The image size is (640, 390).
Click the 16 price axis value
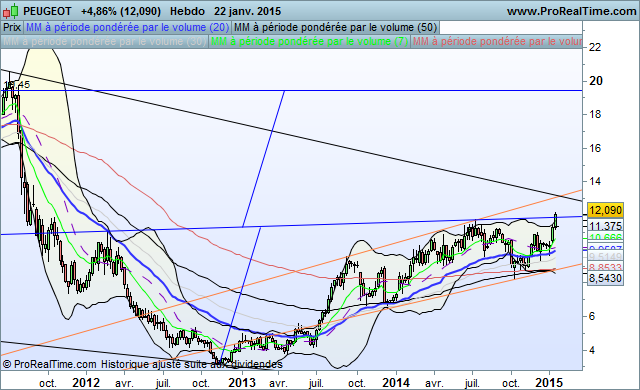coord(595,148)
